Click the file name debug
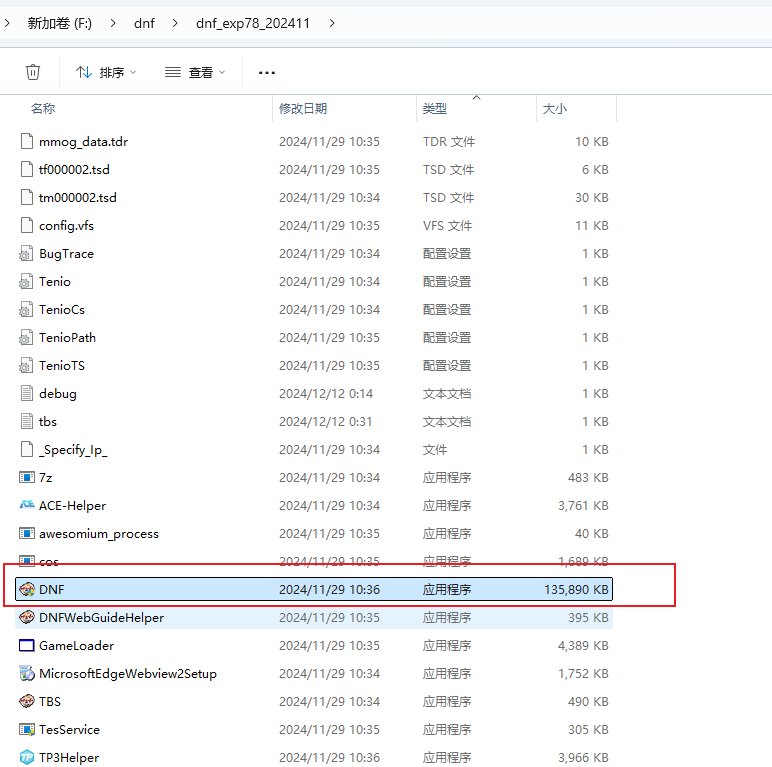Viewport: 772px width, 767px height. pos(58,394)
